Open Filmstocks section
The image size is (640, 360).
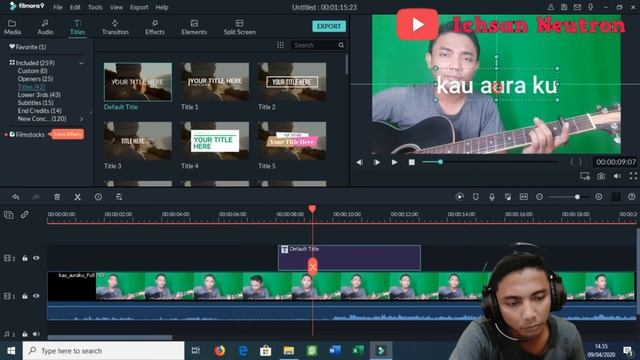(27, 134)
